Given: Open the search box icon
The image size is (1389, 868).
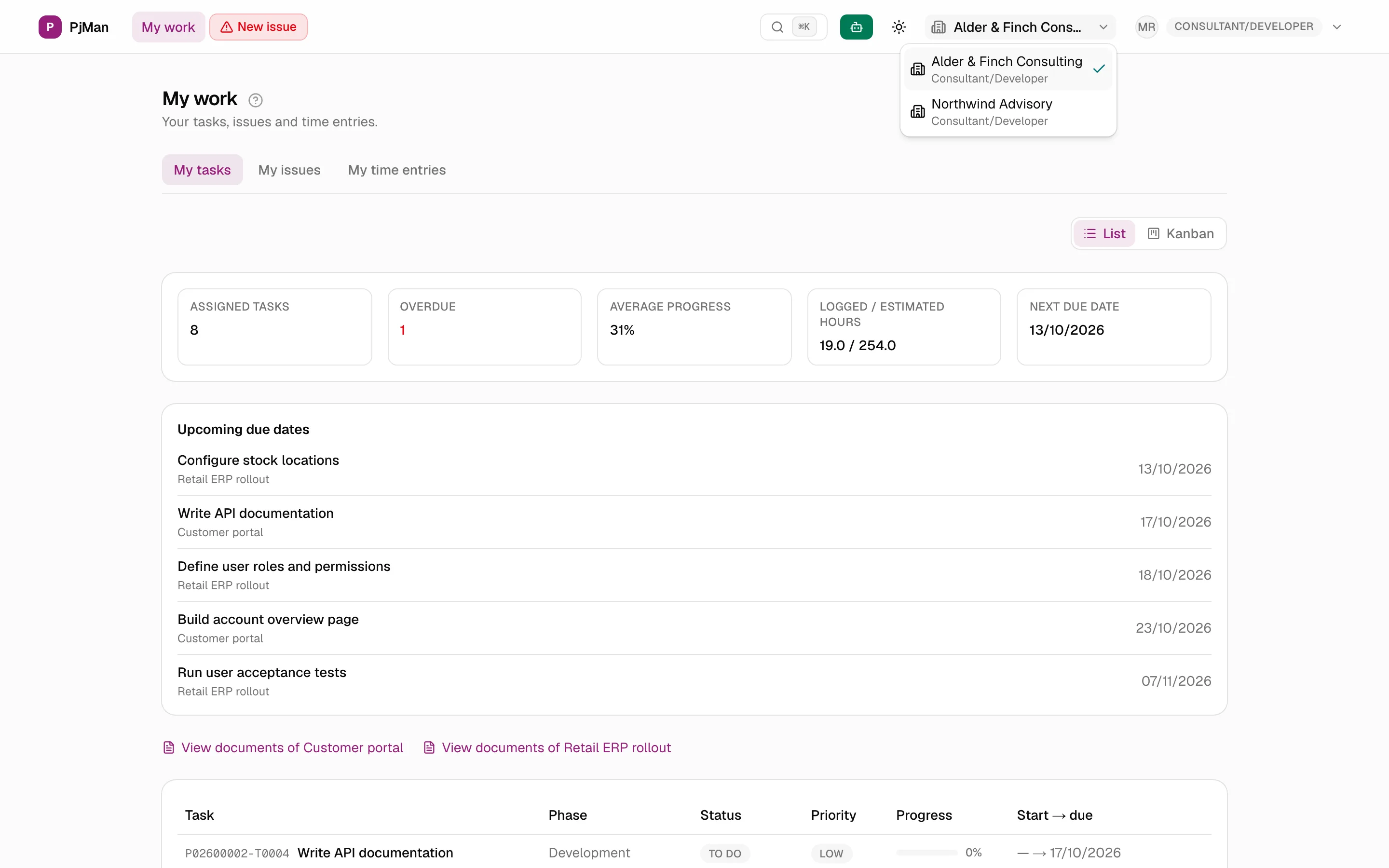Looking at the screenshot, I should tap(777, 27).
